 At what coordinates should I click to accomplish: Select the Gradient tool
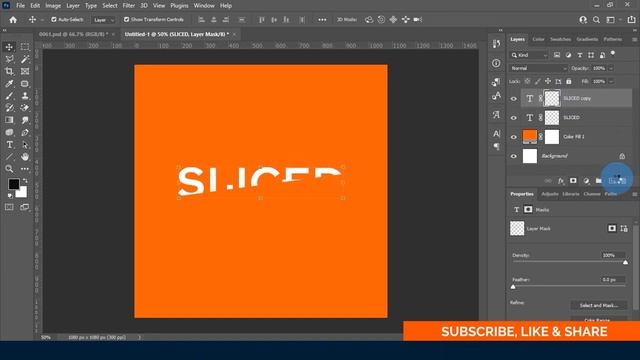tap(9, 120)
